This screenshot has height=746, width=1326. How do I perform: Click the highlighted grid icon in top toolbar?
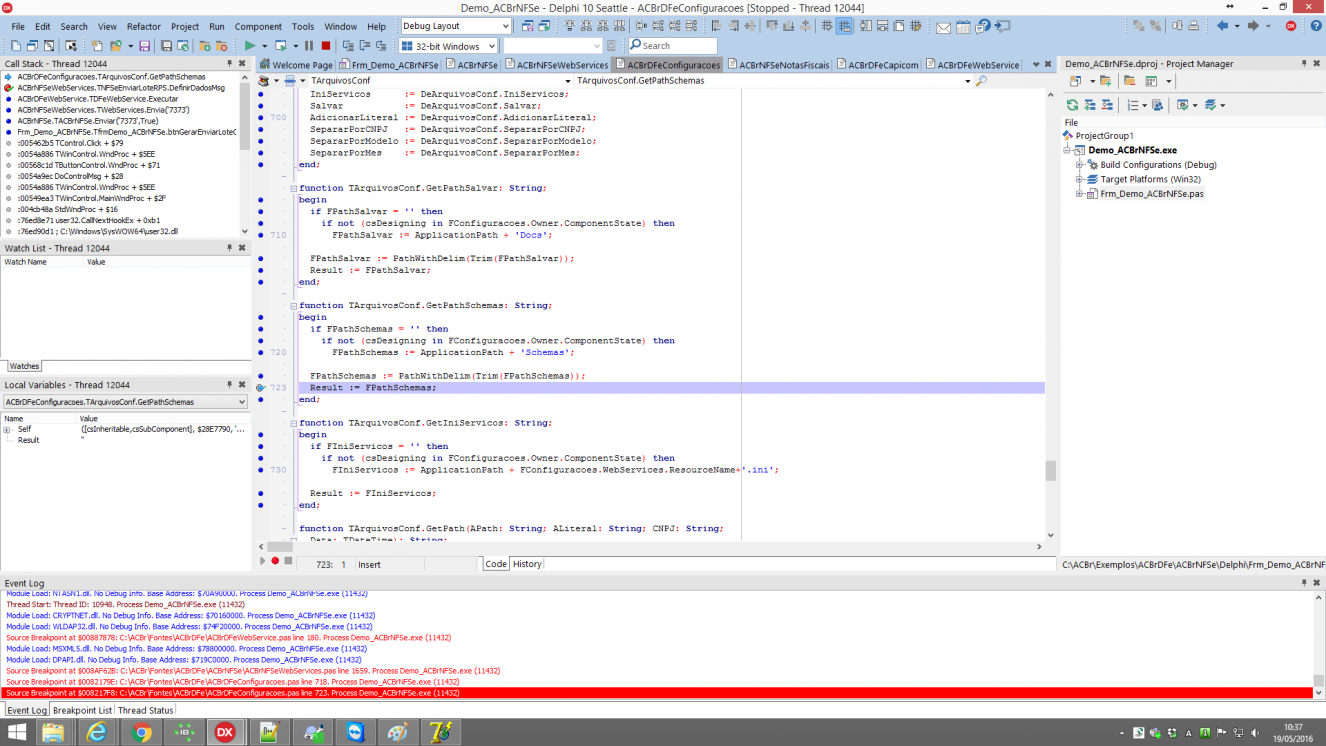pyautogui.click(x=845, y=26)
